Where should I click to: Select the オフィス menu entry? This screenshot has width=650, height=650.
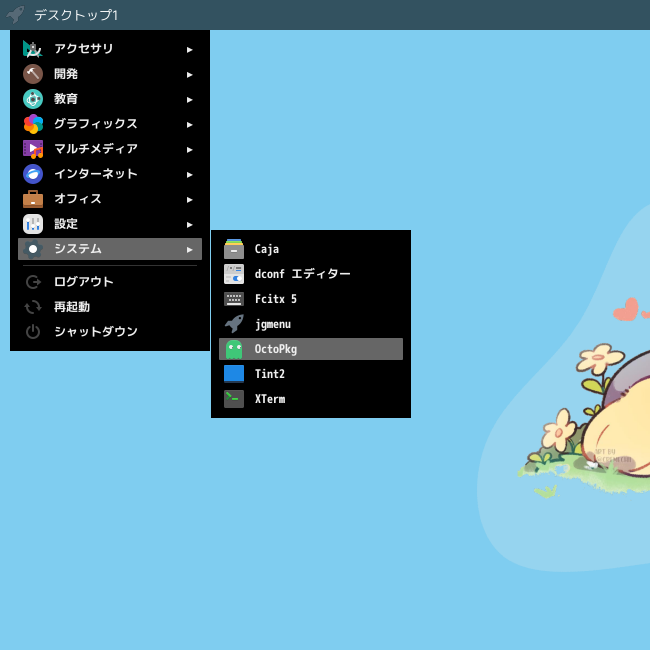pyautogui.click(x=110, y=199)
